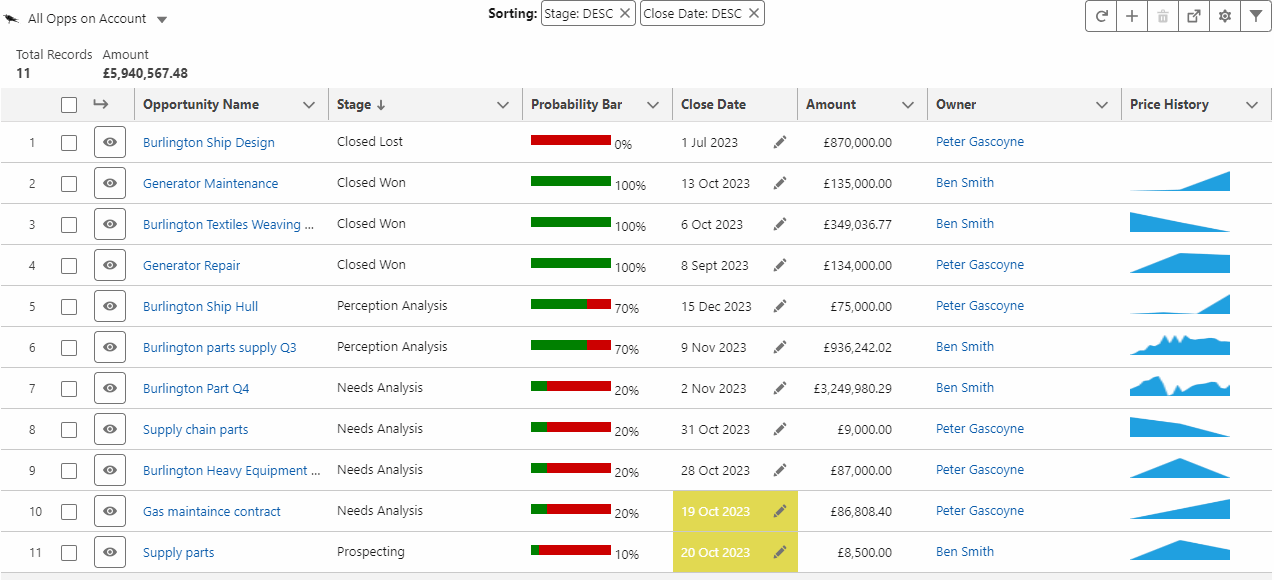Click 70% probability bar of Burlington Ship Hull
The height and width of the screenshot is (580, 1274).
[x=571, y=304]
